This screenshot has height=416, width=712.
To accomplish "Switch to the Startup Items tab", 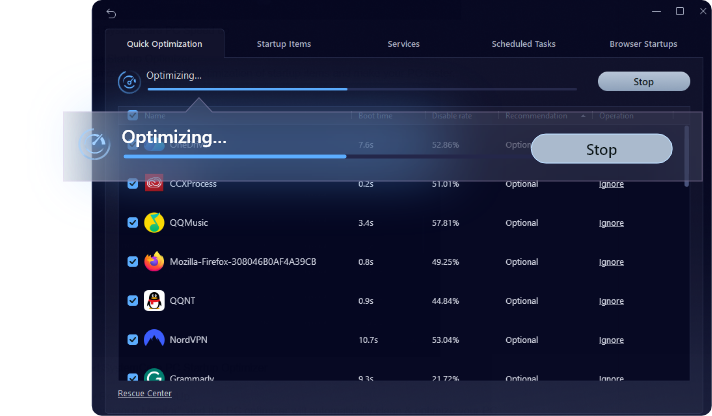I will (x=285, y=44).
